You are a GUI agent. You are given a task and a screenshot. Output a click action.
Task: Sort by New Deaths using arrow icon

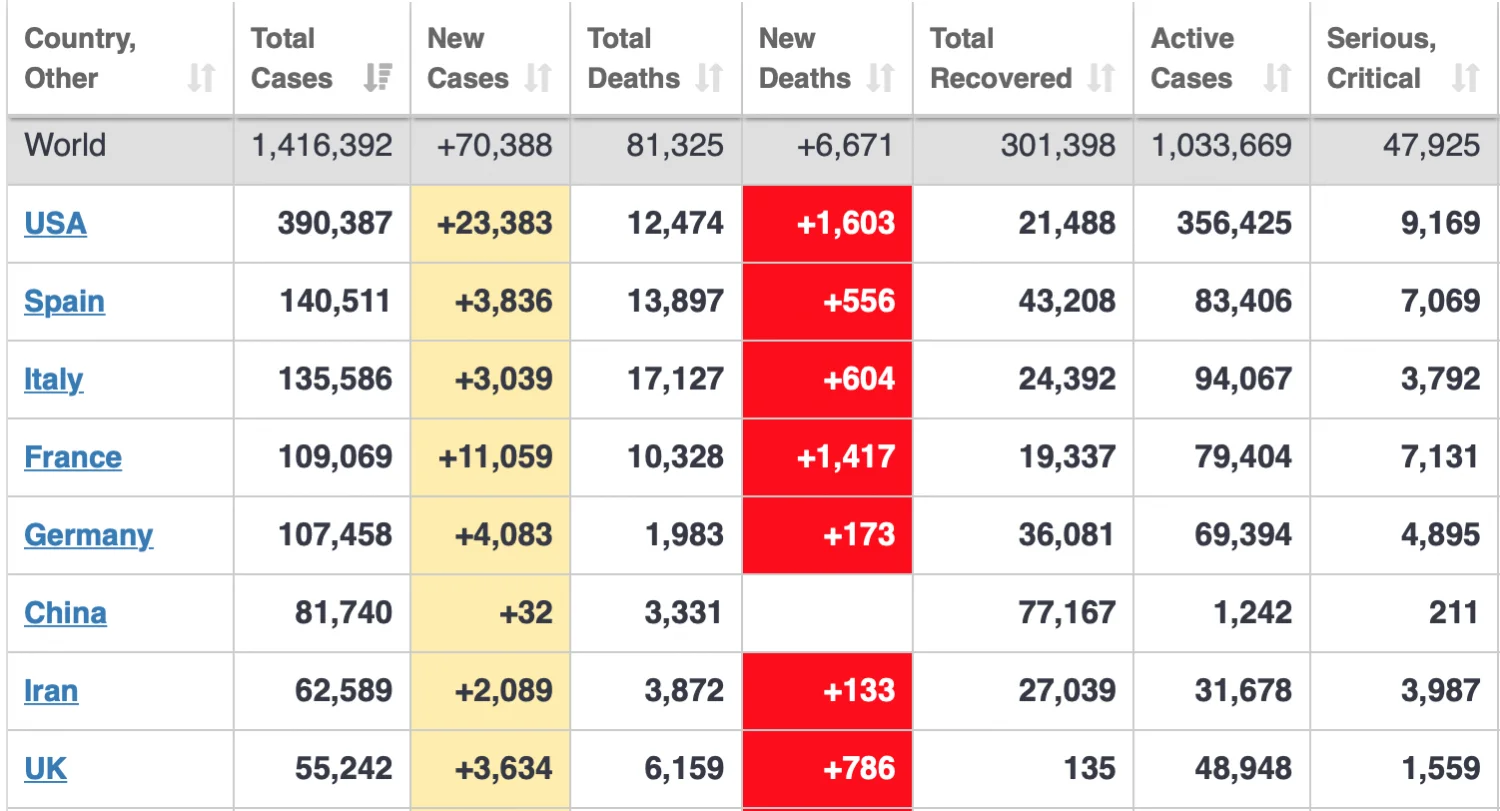(x=880, y=78)
